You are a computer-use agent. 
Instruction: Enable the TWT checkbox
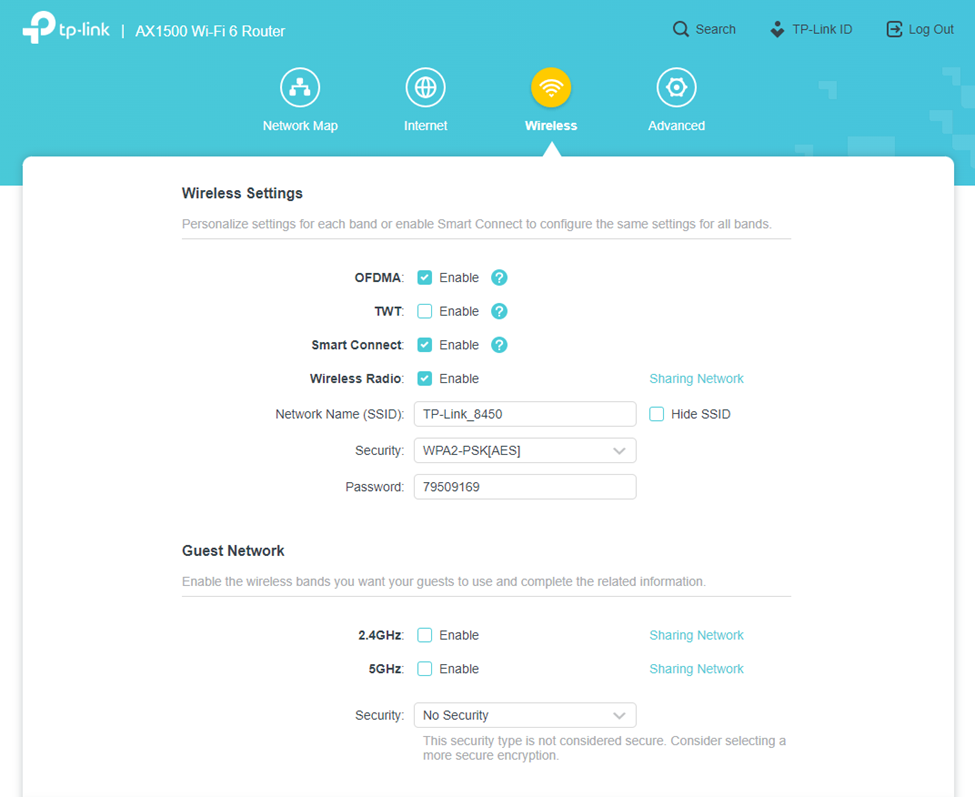(x=425, y=311)
